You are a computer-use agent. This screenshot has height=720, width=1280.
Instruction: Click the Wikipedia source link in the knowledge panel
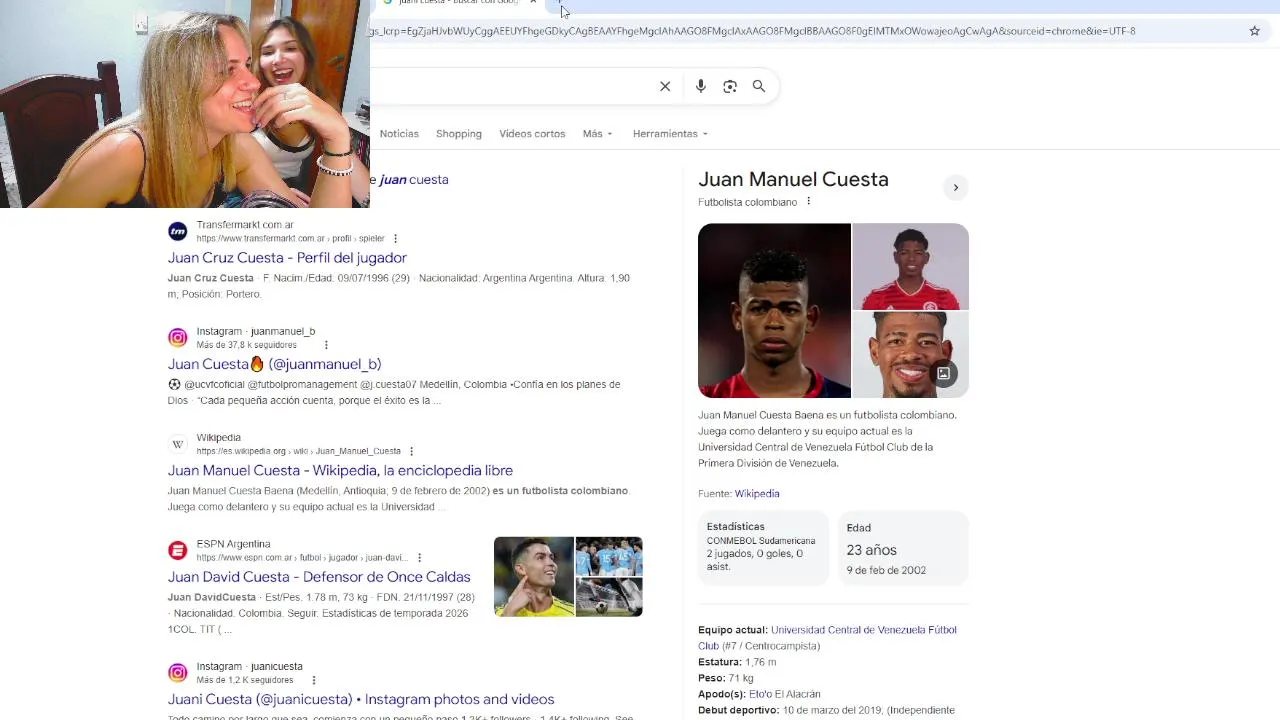tap(757, 494)
